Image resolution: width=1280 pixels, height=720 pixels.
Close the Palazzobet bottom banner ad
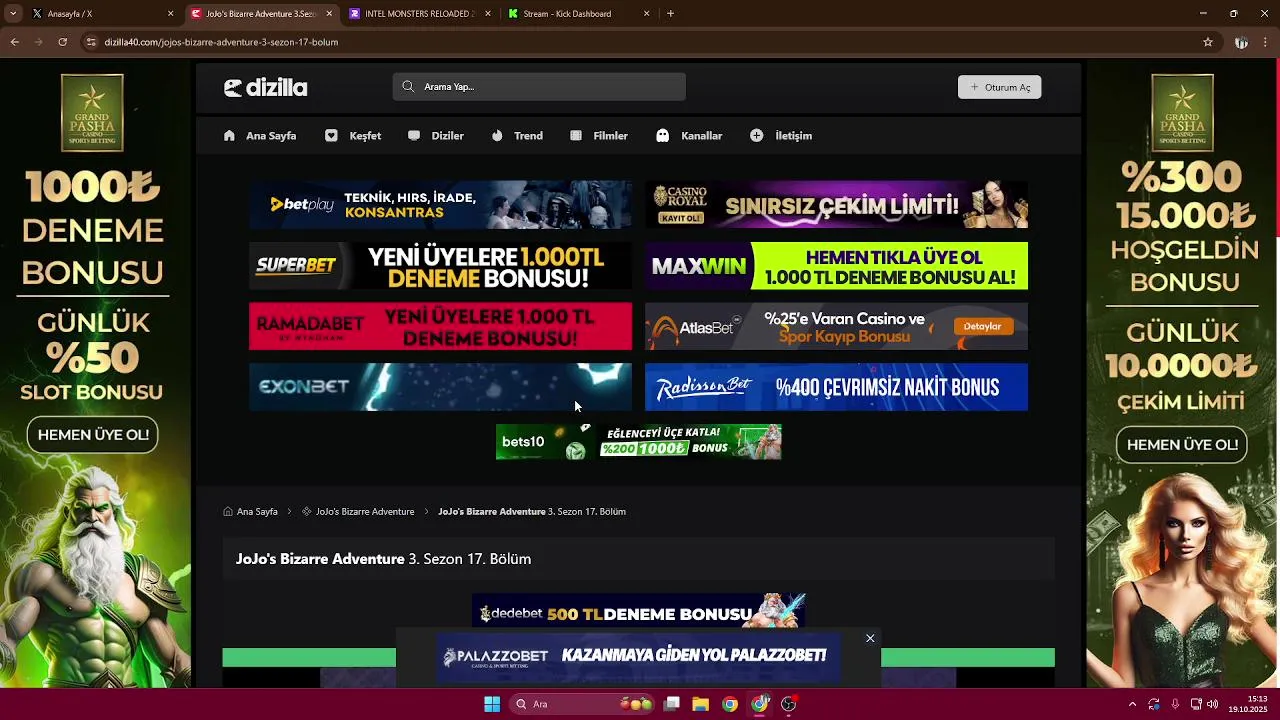(870, 638)
